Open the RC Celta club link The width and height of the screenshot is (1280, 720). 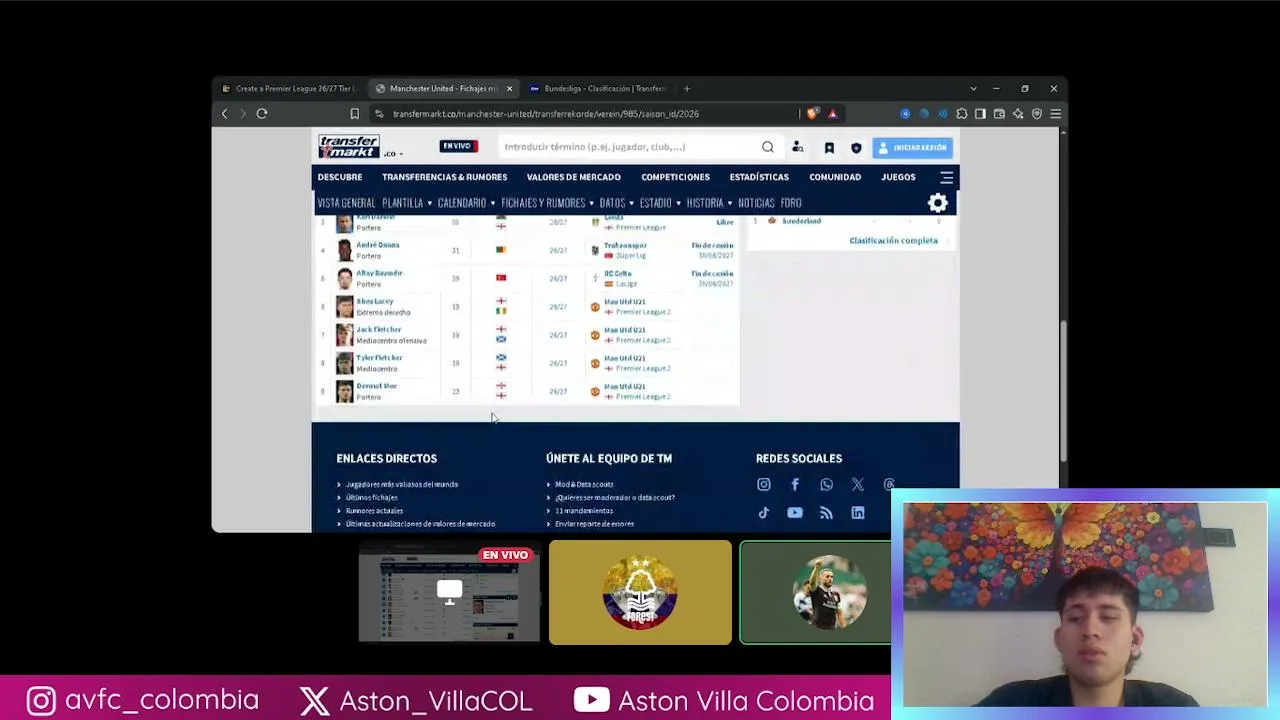tap(617, 273)
